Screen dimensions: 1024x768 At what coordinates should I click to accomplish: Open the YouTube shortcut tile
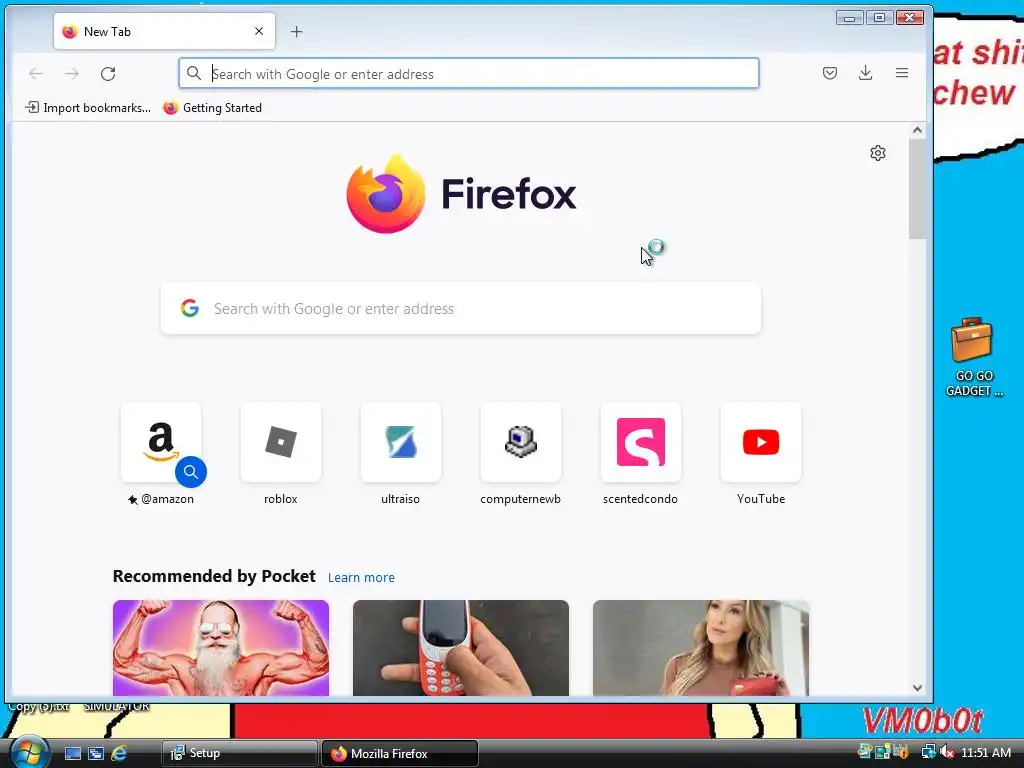click(x=761, y=443)
